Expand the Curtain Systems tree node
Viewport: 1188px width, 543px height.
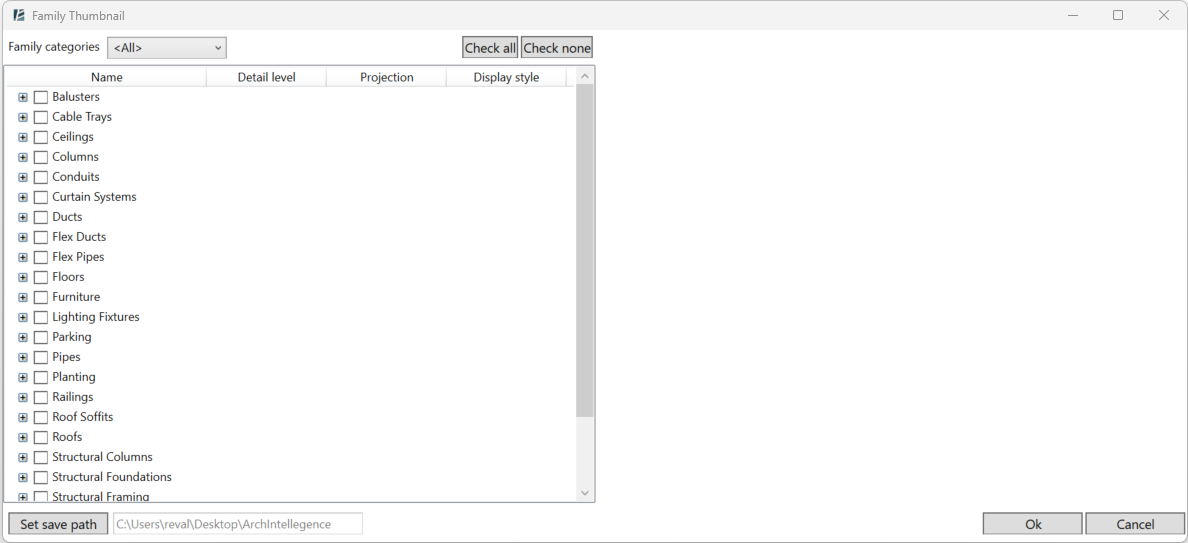pyautogui.click(x=23, y=197)
